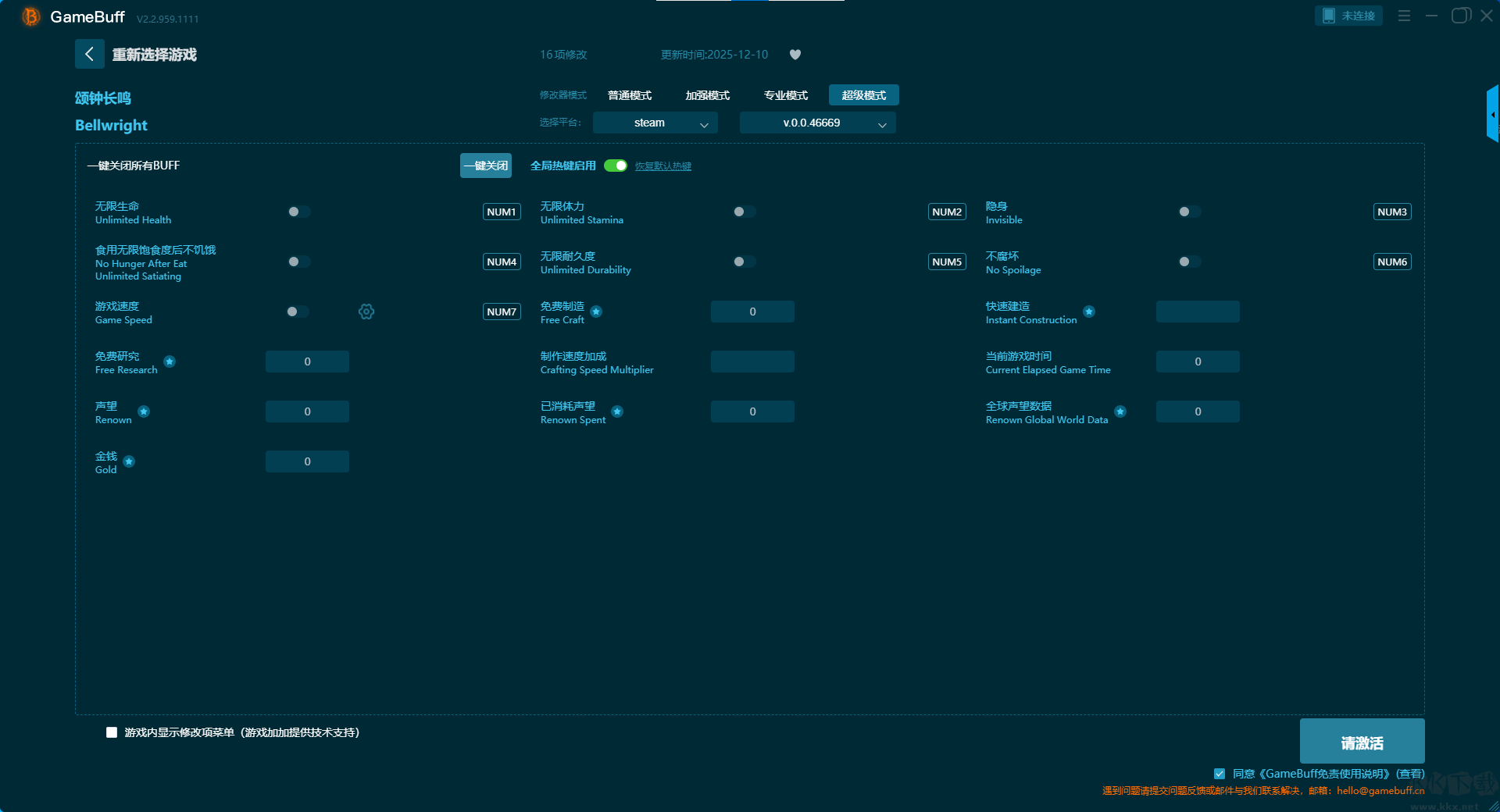Click the Renown value input field
The width and height of the screenshot is (1500, 812).
tap(307, 411)
